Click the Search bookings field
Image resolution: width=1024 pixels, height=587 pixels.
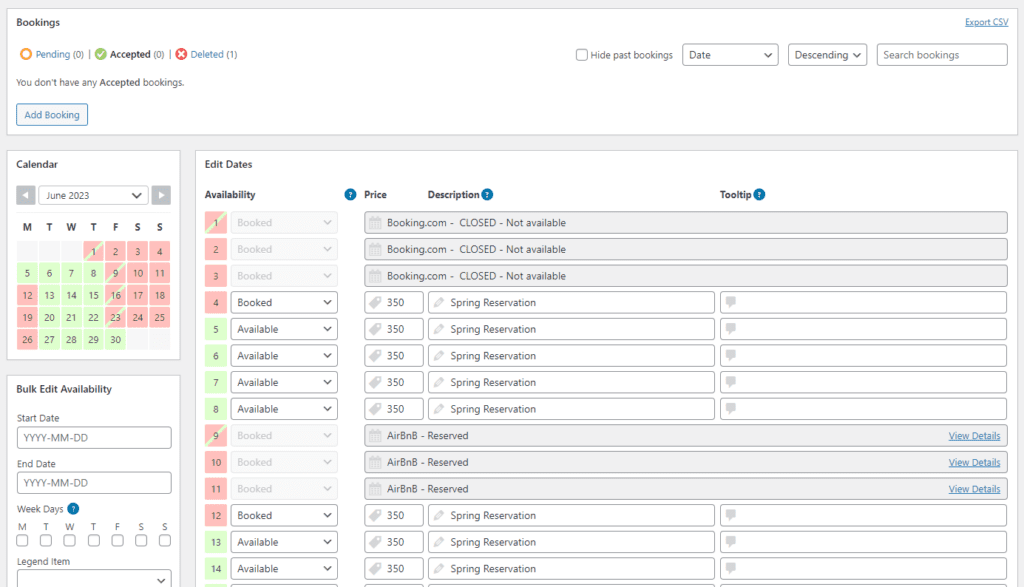(x=942, y=55)
